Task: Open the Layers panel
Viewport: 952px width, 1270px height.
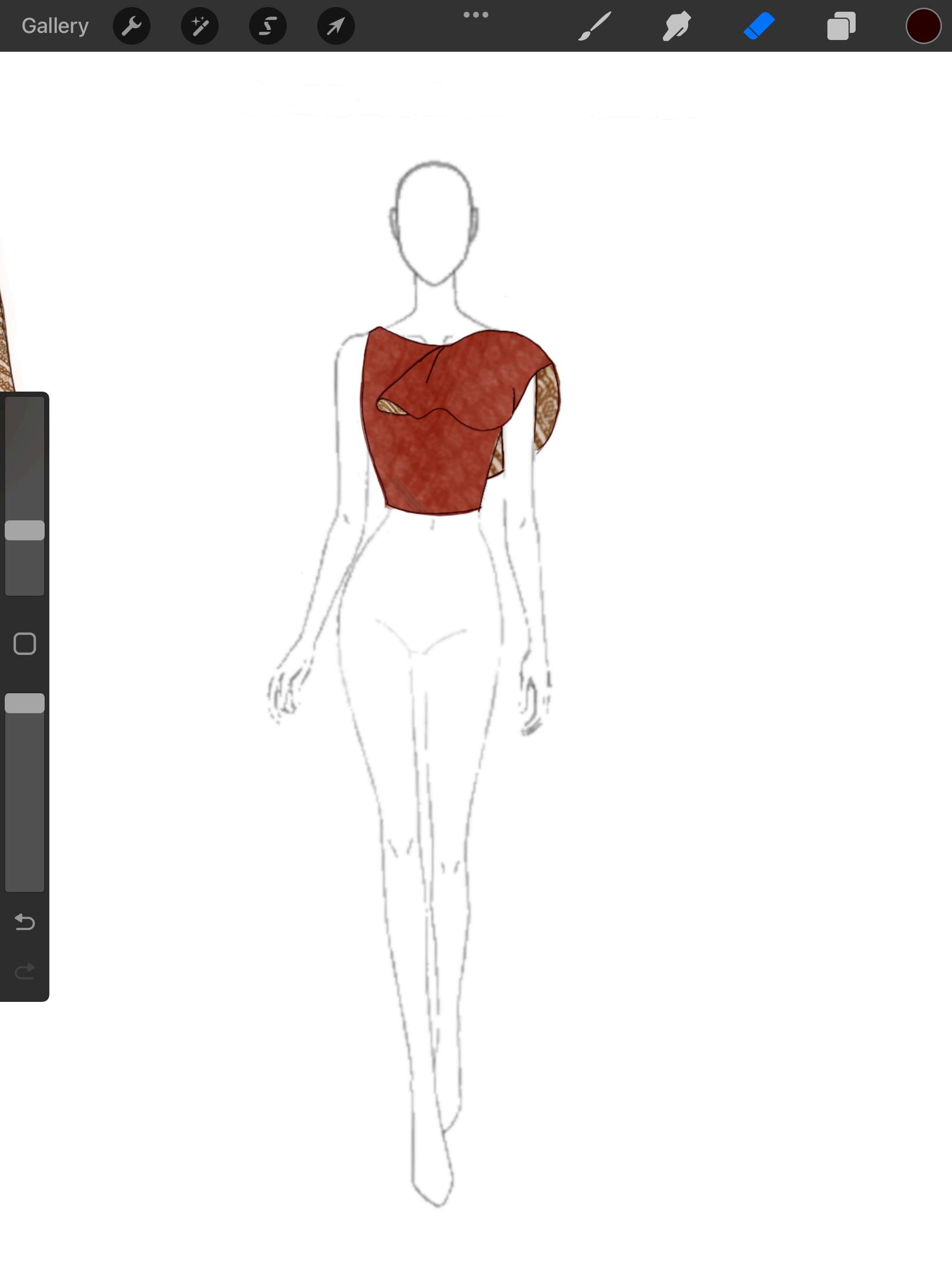Action: click(x=841, y=26)
